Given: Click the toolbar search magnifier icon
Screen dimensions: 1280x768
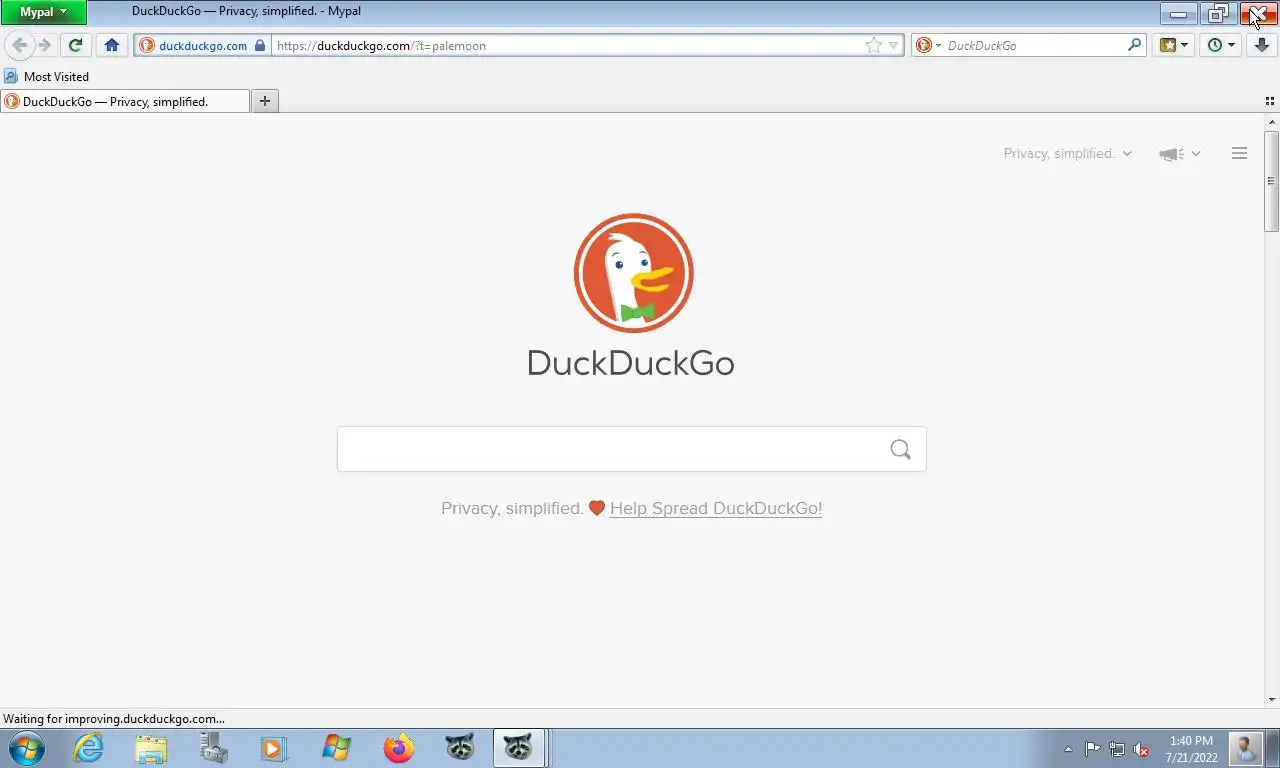Looking at the screenshot, I should click(1134, 45).
